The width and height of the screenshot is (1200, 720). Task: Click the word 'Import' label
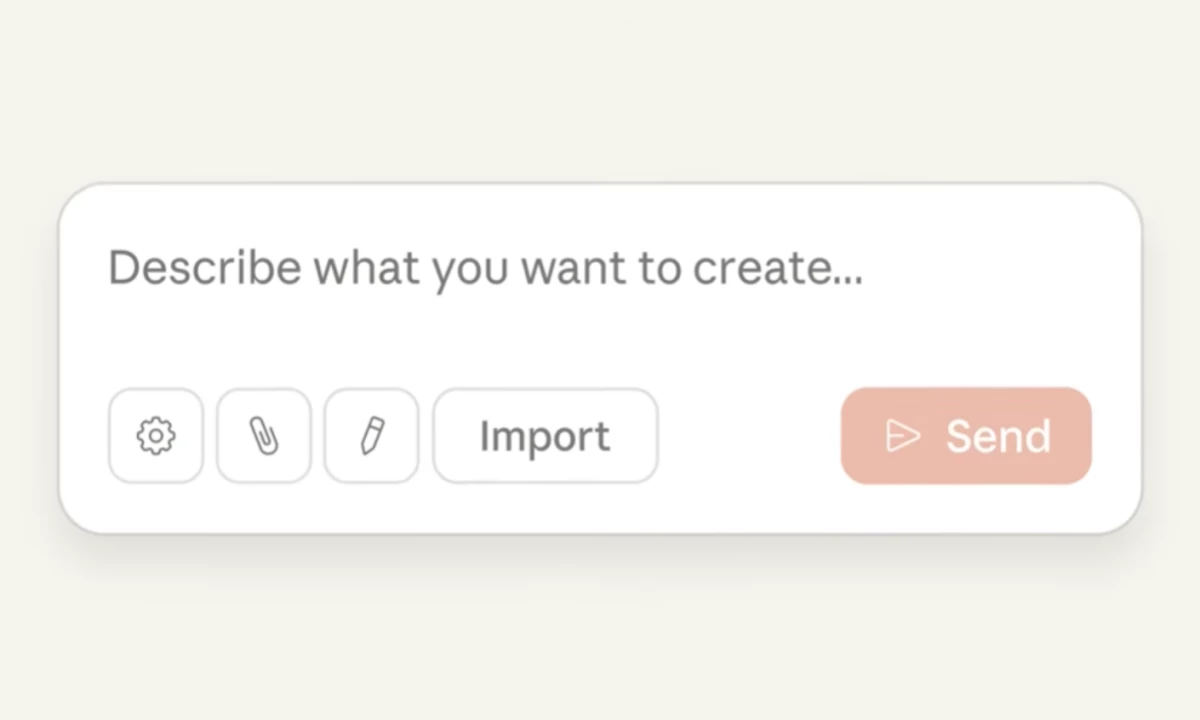[545, 437]
